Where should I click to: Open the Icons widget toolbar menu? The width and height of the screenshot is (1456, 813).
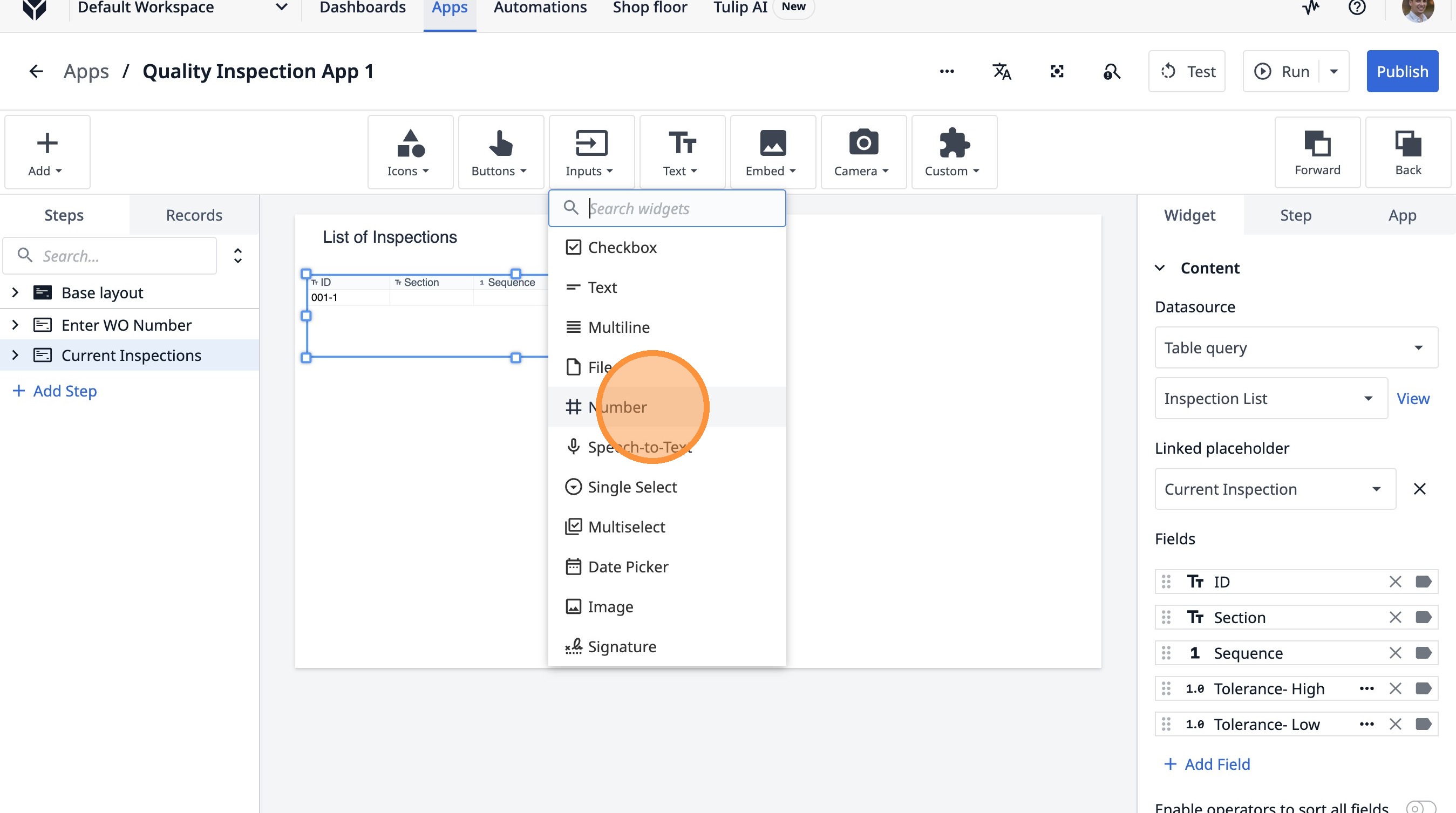point(409,152)
